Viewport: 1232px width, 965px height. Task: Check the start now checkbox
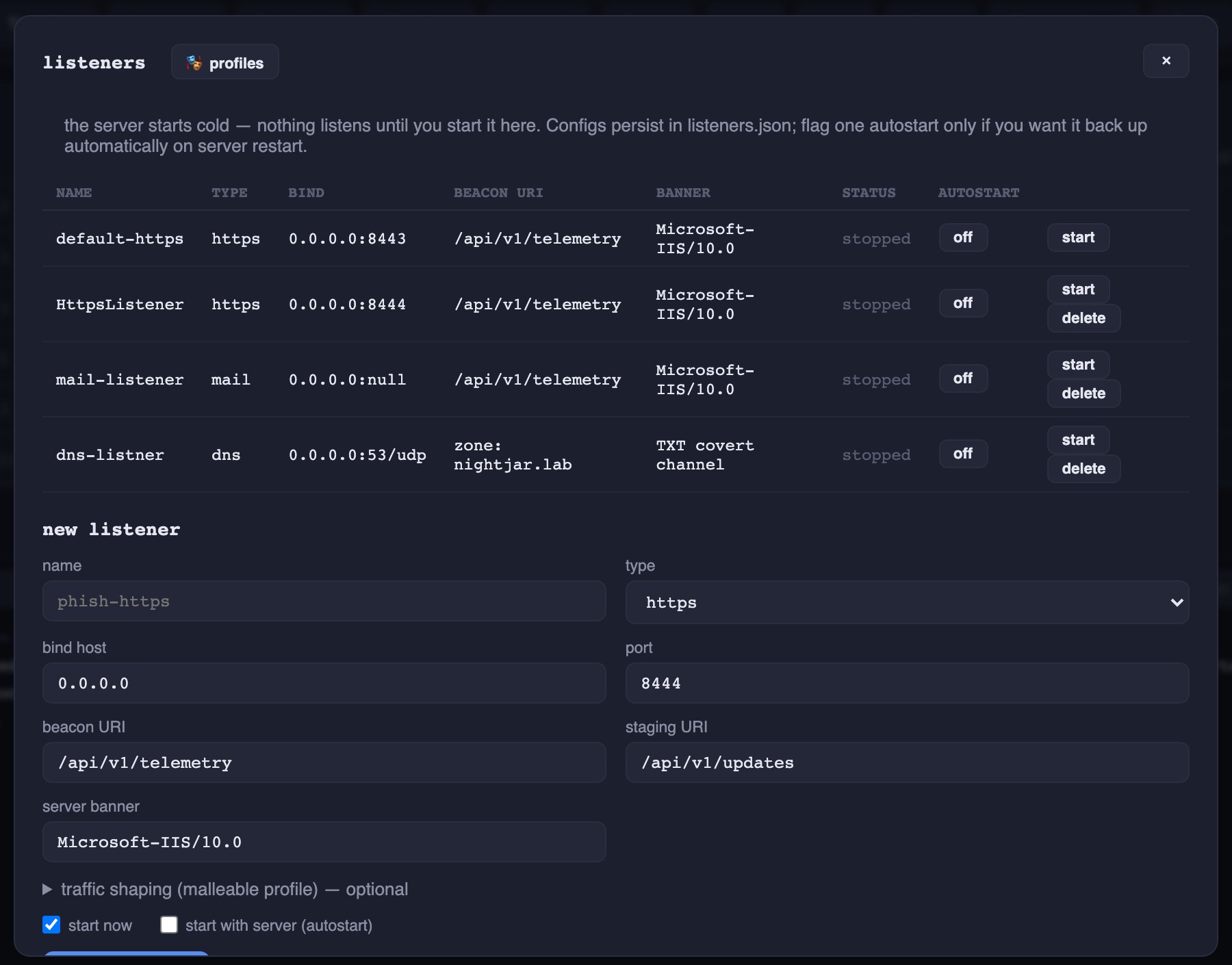click(x=51, y=925)
